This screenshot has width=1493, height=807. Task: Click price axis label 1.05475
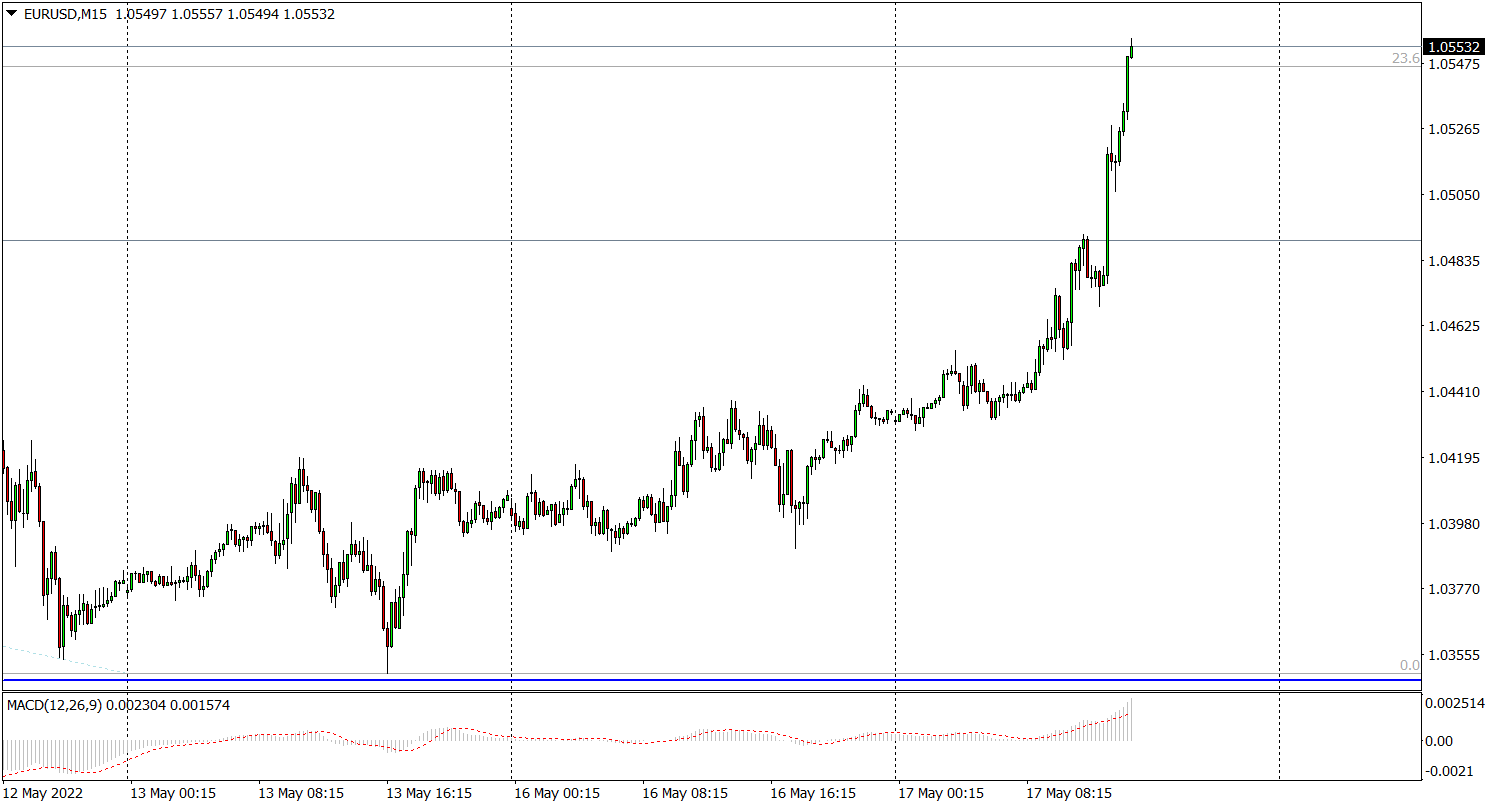click(1454, 64)
